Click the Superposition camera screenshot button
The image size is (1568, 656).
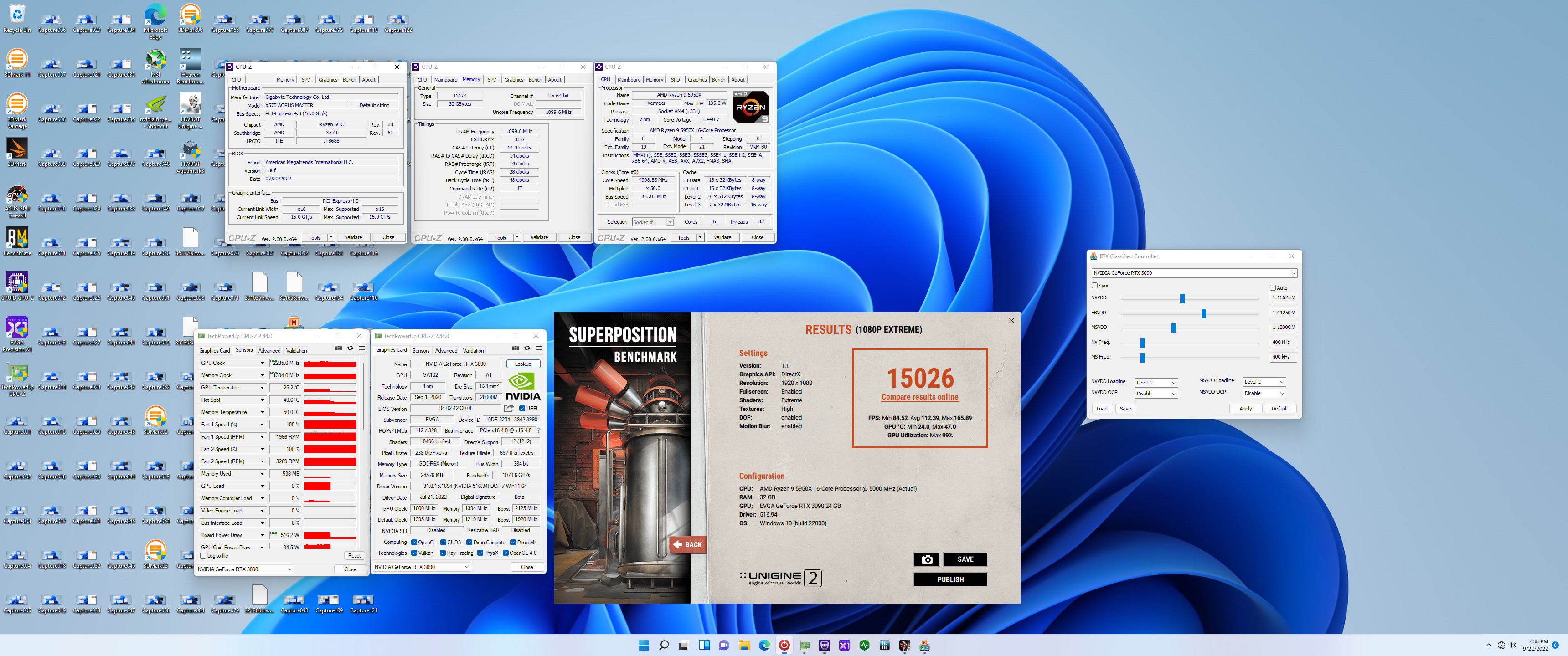click(x=926, y=559)
